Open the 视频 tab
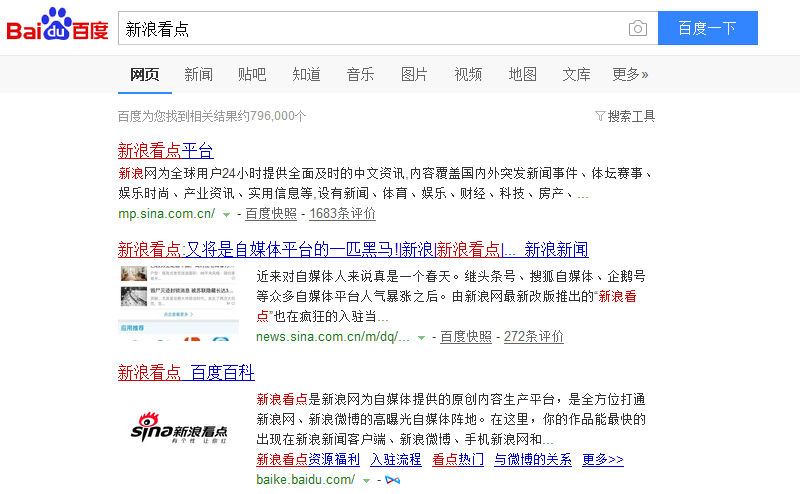The height and width of the screenshot is (494, 800). (468, 75)
